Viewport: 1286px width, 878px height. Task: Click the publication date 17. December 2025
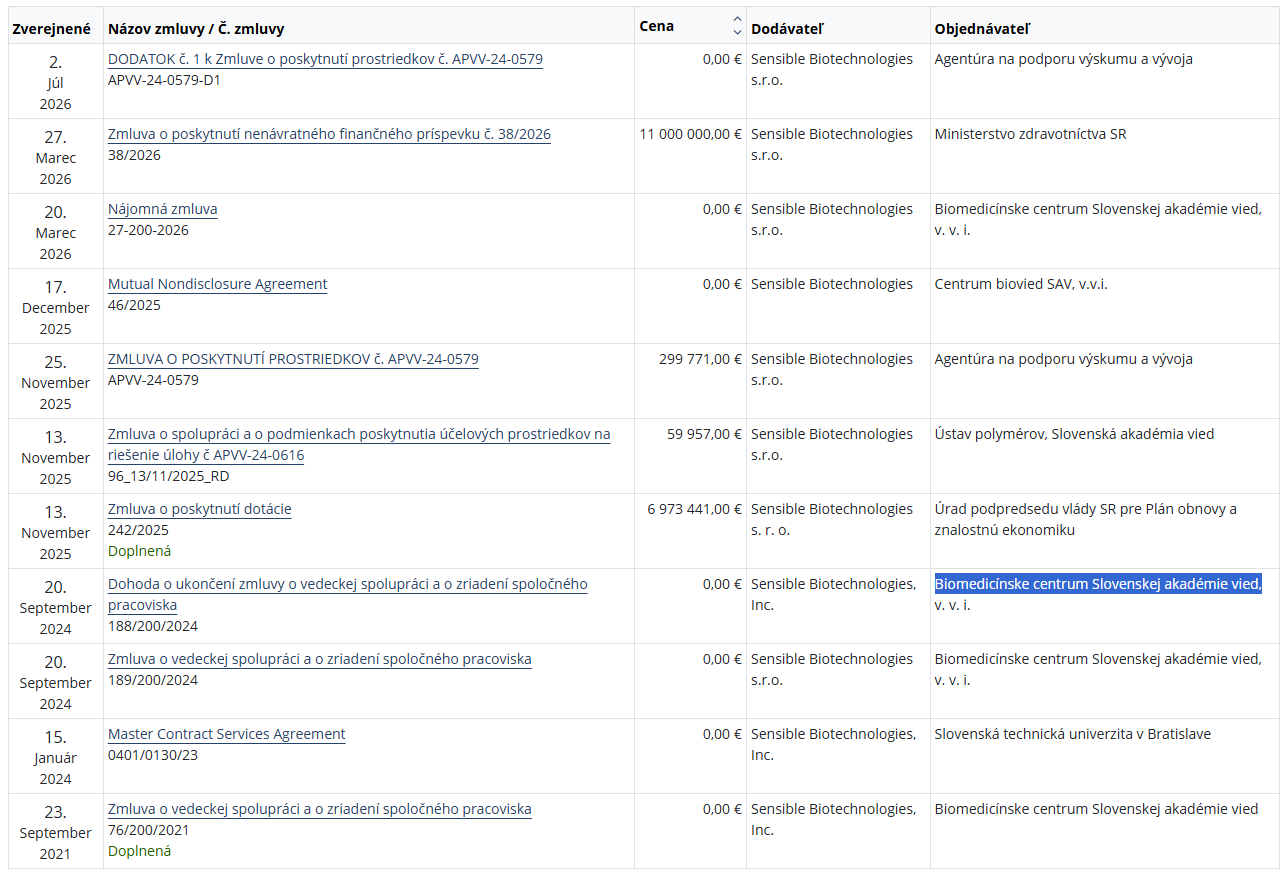[56, 306]
